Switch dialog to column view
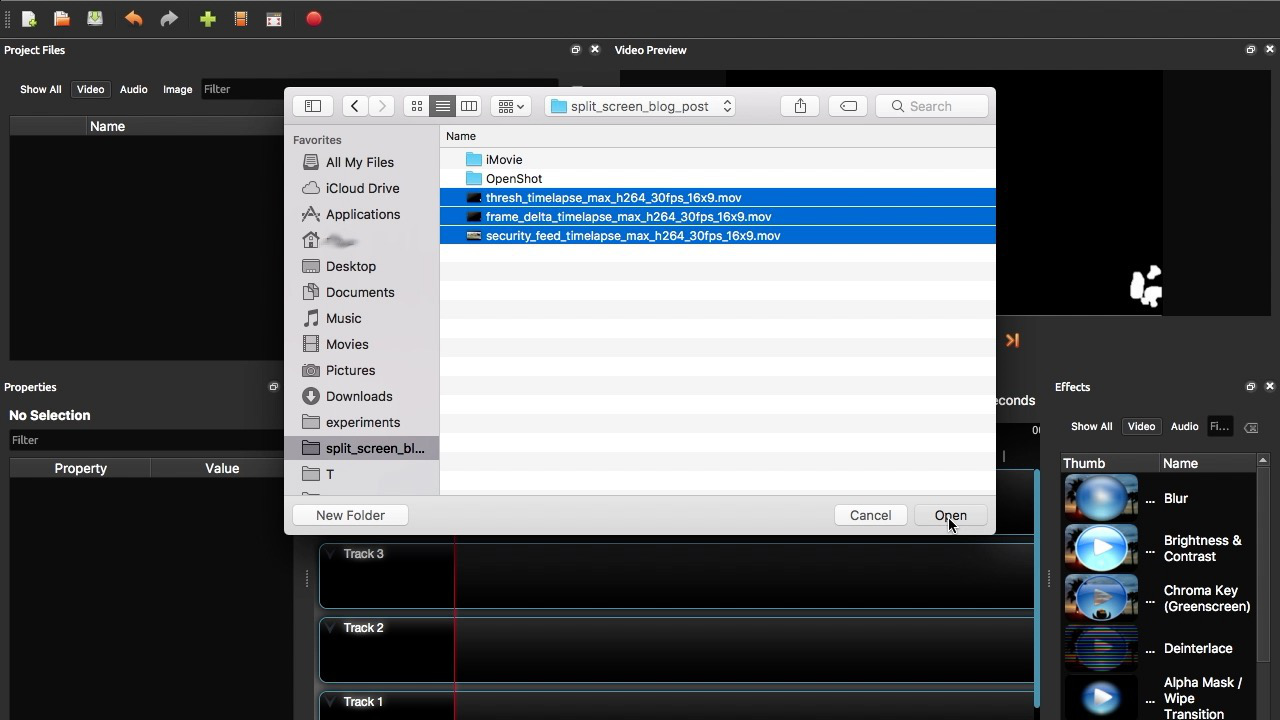Screen dimensions: 1280x720 pyautogui.click(x=468, y=106)
